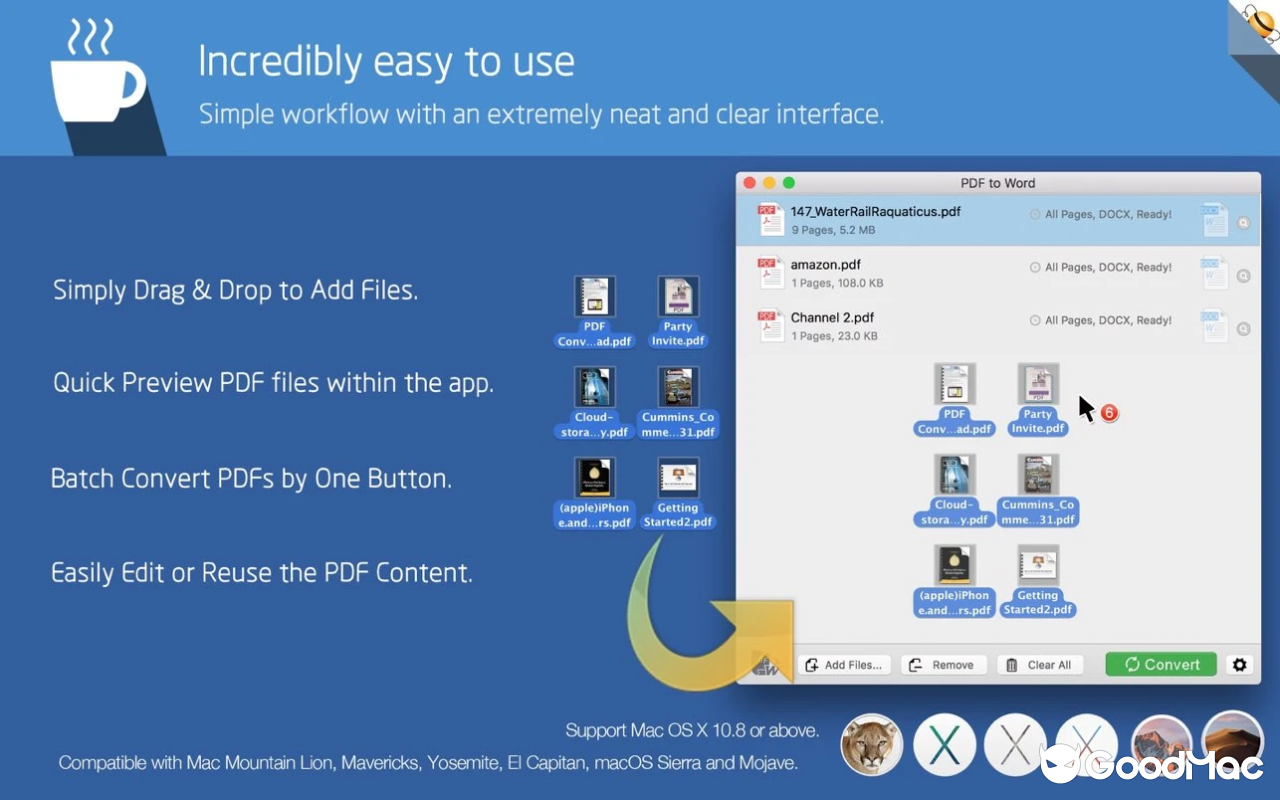The width and height of the screenshot is (1280, 800).
Task: Select the desktop file Getting Started2.pdf outside the window
Action: [678, 494]
